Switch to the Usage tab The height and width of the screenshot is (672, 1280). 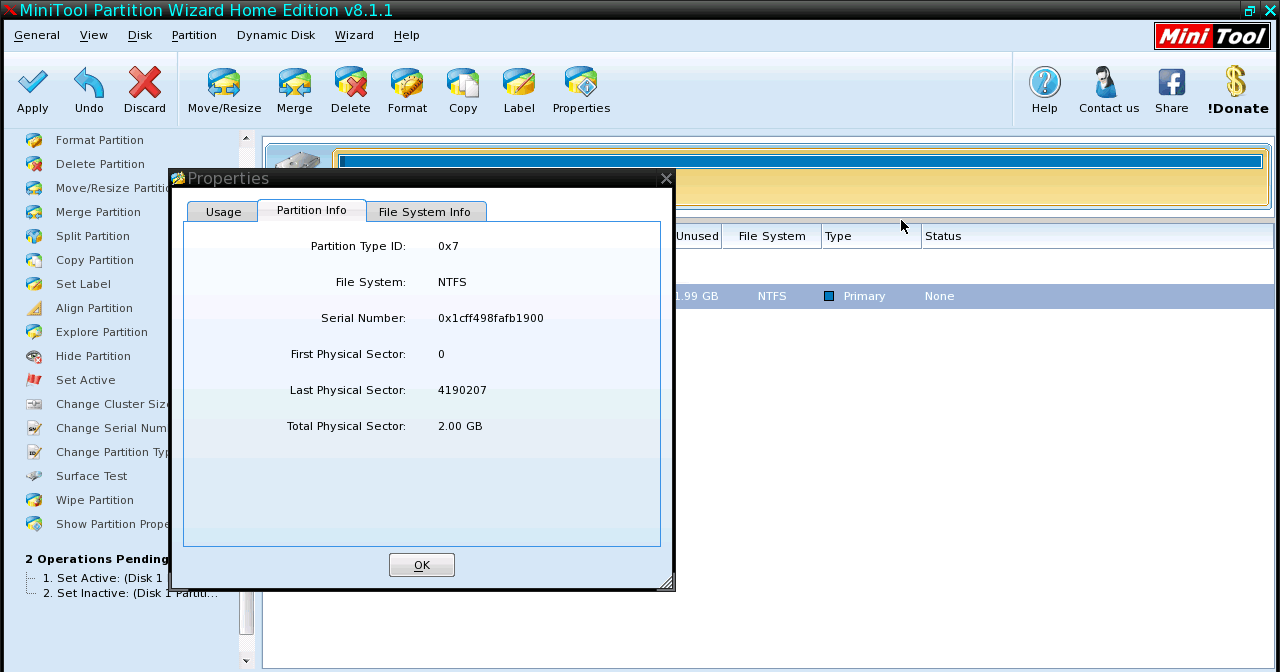tap(223, 212)
